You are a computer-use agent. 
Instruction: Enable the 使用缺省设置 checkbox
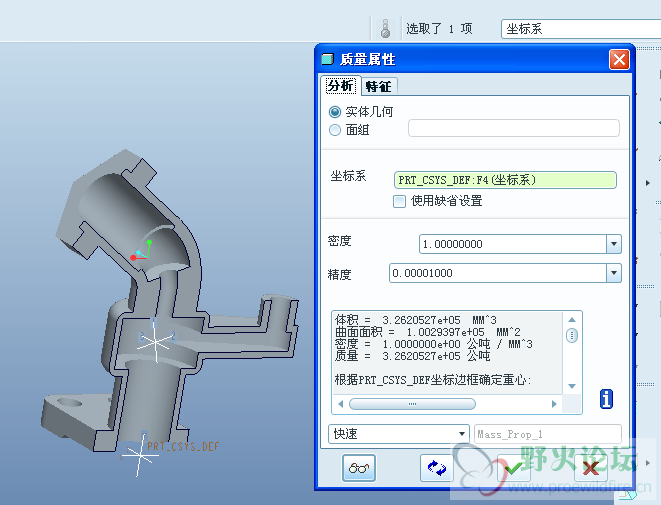[399, 201]
